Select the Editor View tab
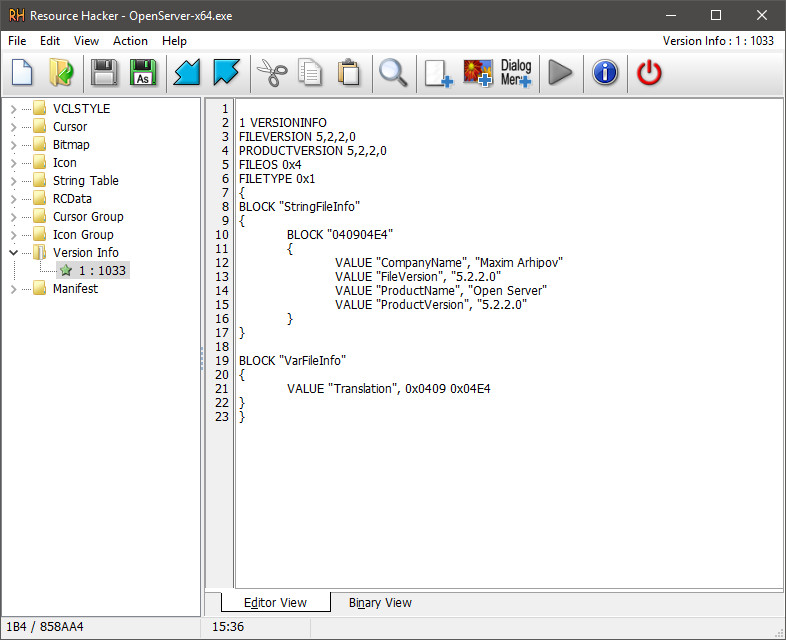Viewport: 786px width, 640px height. tap(275, 603)
